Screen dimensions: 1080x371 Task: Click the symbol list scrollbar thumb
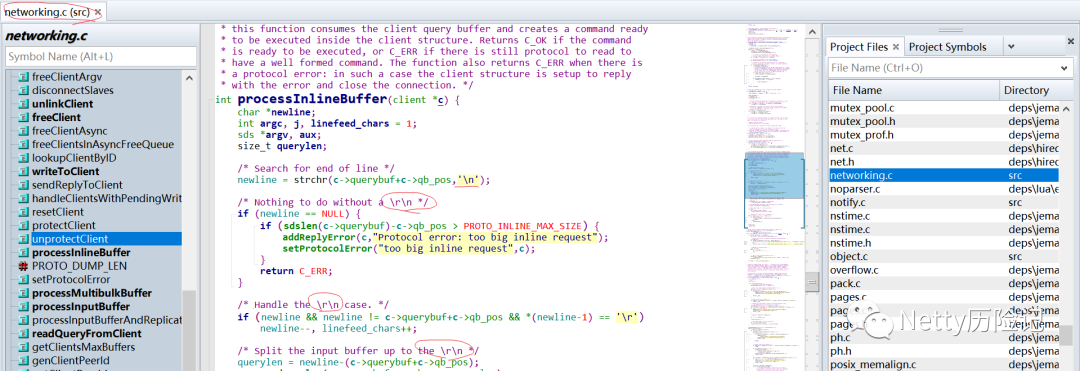point(189,330)
